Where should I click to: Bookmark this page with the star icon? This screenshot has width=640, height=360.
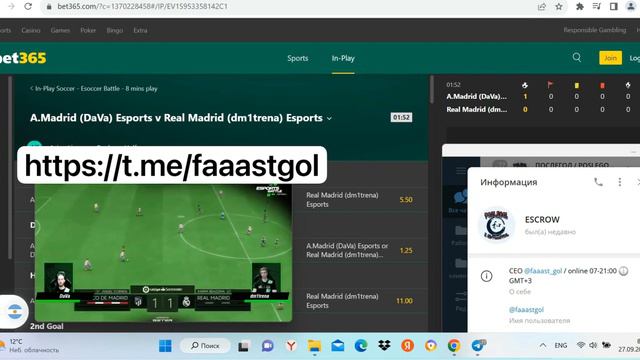click(x=559, y=7)
